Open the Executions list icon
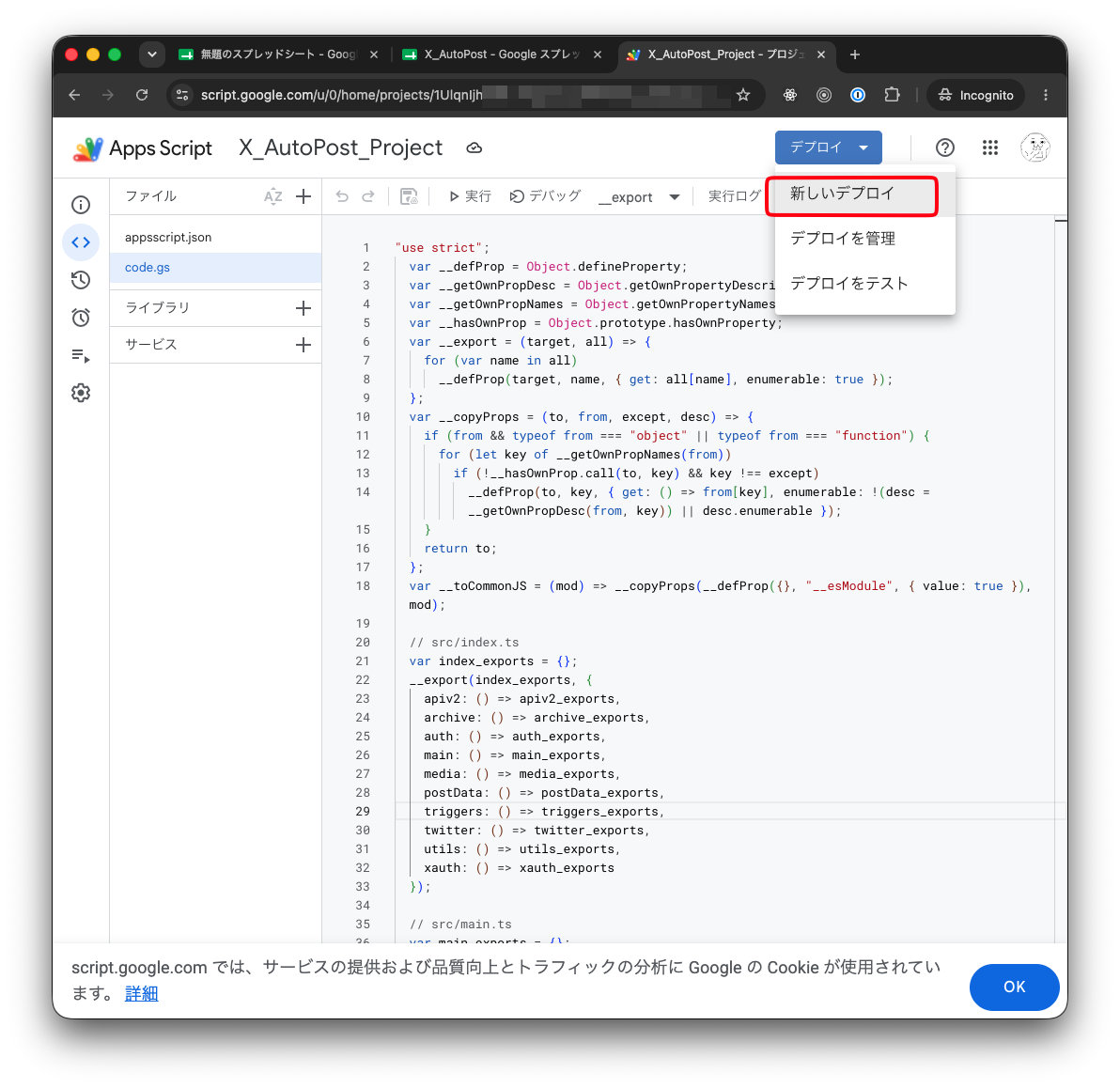1120x1088 pixels. 81,355
